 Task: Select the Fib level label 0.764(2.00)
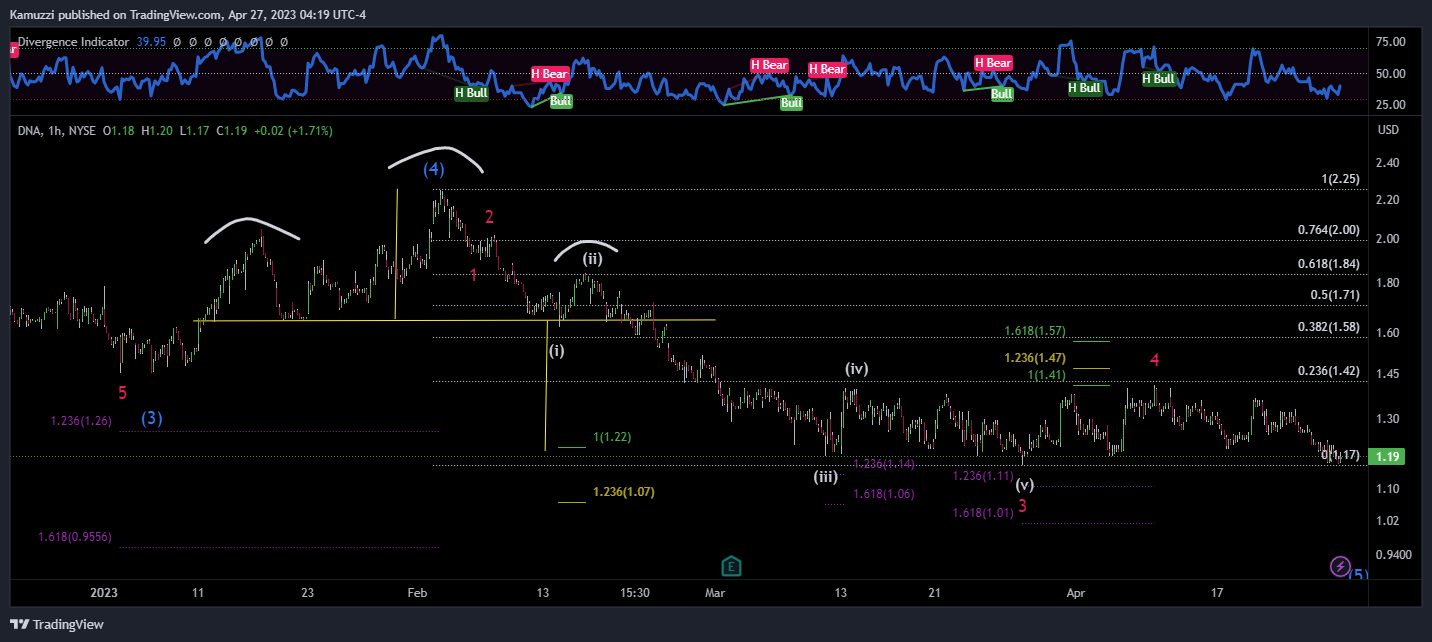tap(1329, 230)
